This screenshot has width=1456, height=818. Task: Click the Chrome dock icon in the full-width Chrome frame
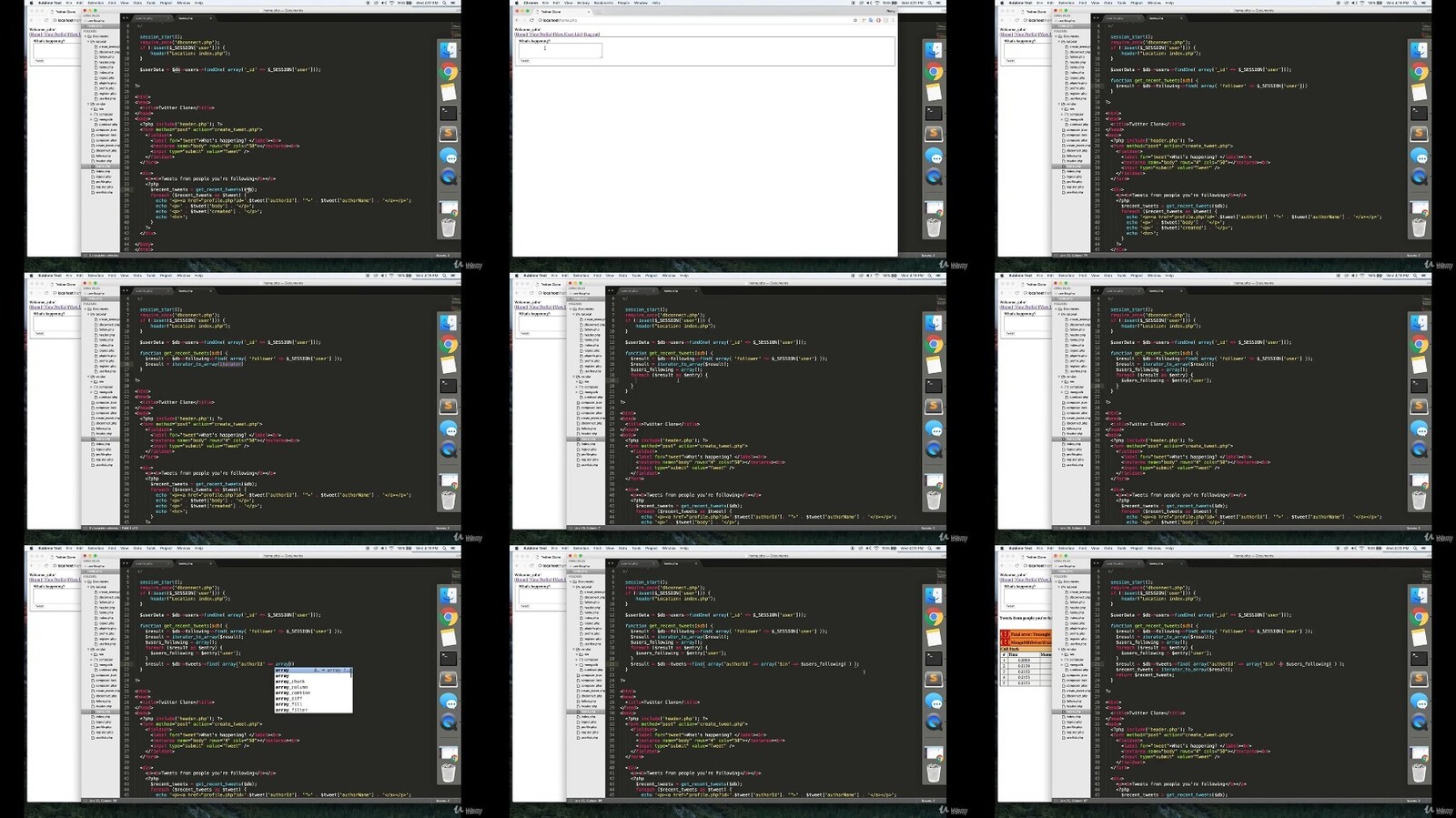[x=934, y=72]
